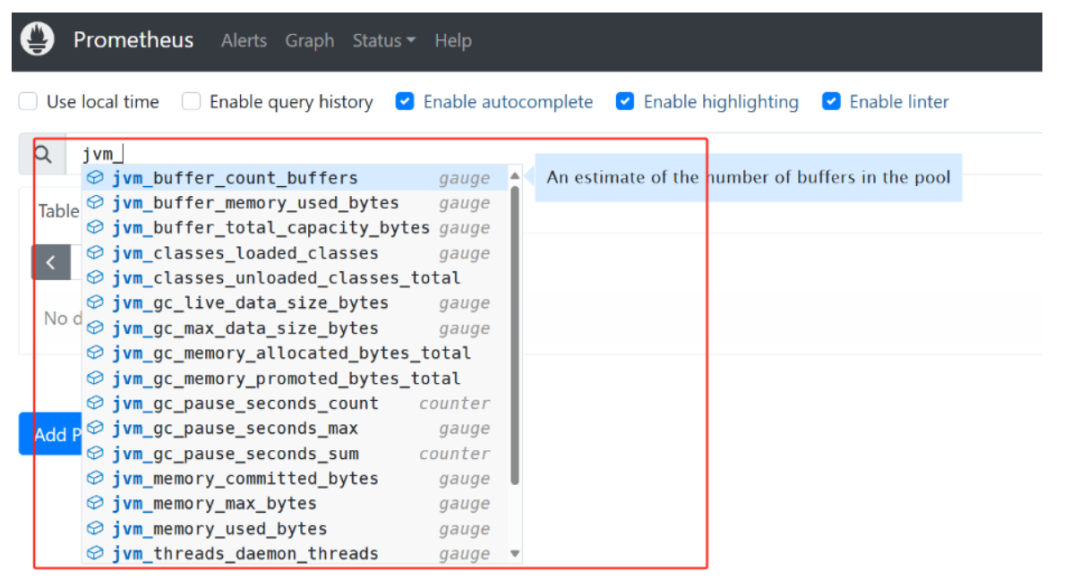The image size is (1080, 587).
Task: Click the autocomplete list scrollbar thumb
Action: (x=515, y=336)
